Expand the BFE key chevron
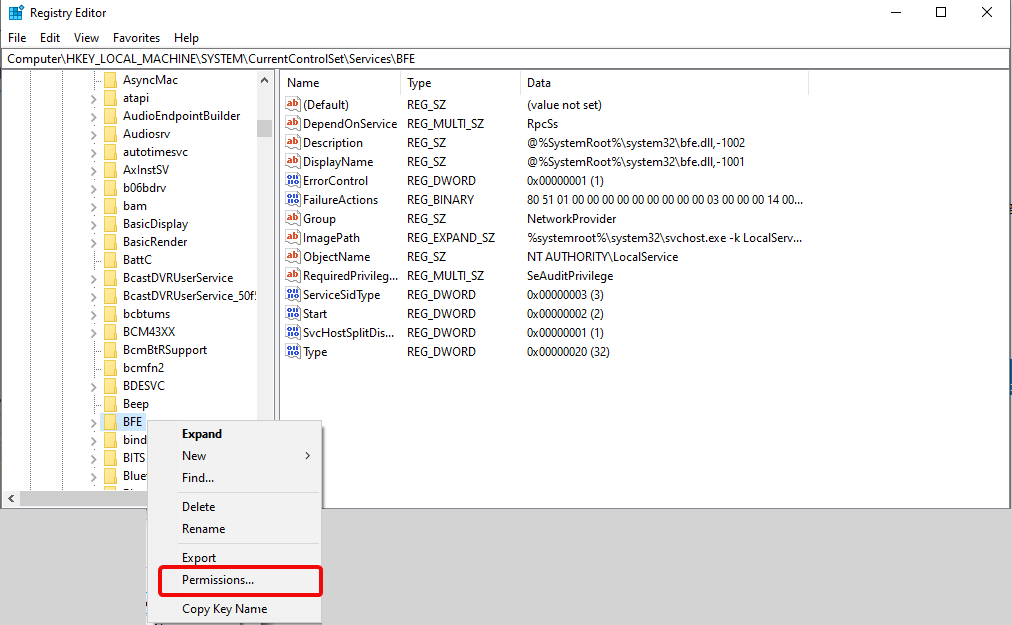This screenshot has width=1012, height=625. click(94, 423)
